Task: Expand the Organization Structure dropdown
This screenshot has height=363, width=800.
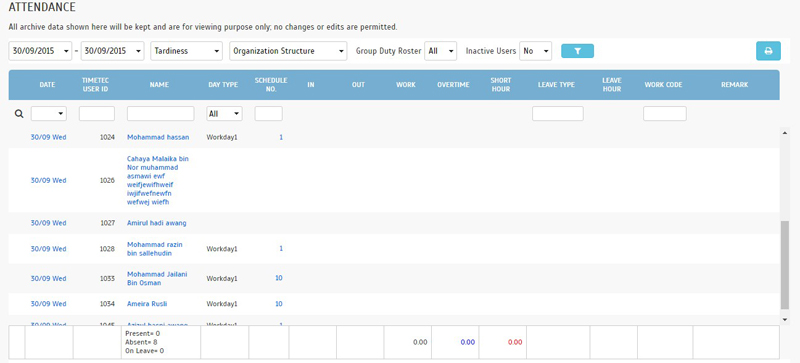Action: tap(288, 51)
